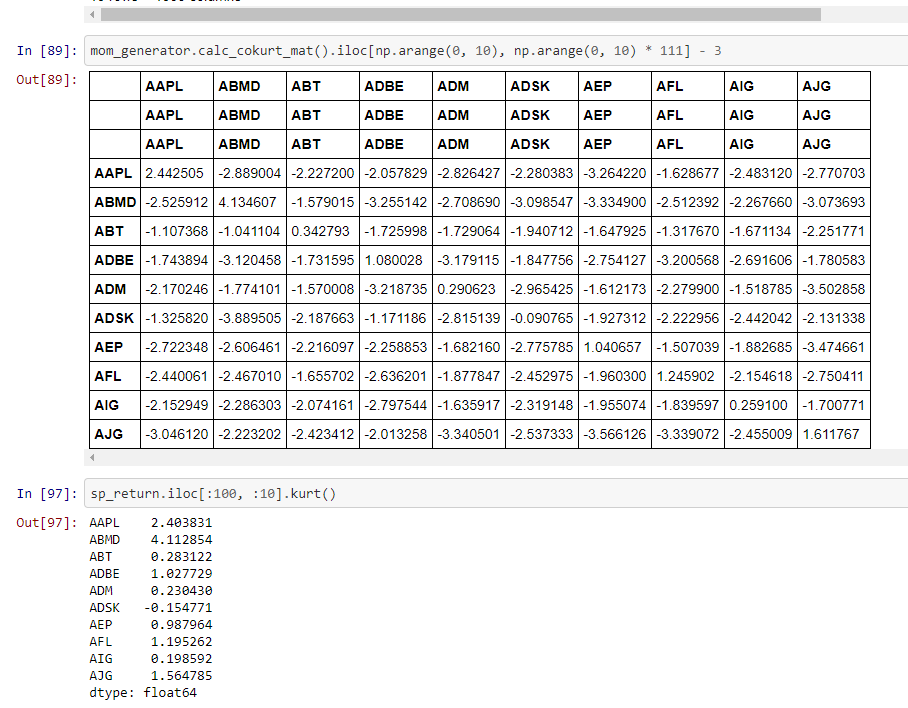Click ADBE row header in table
The height and width of the screenshot is (708, 908).
[114, 260]
